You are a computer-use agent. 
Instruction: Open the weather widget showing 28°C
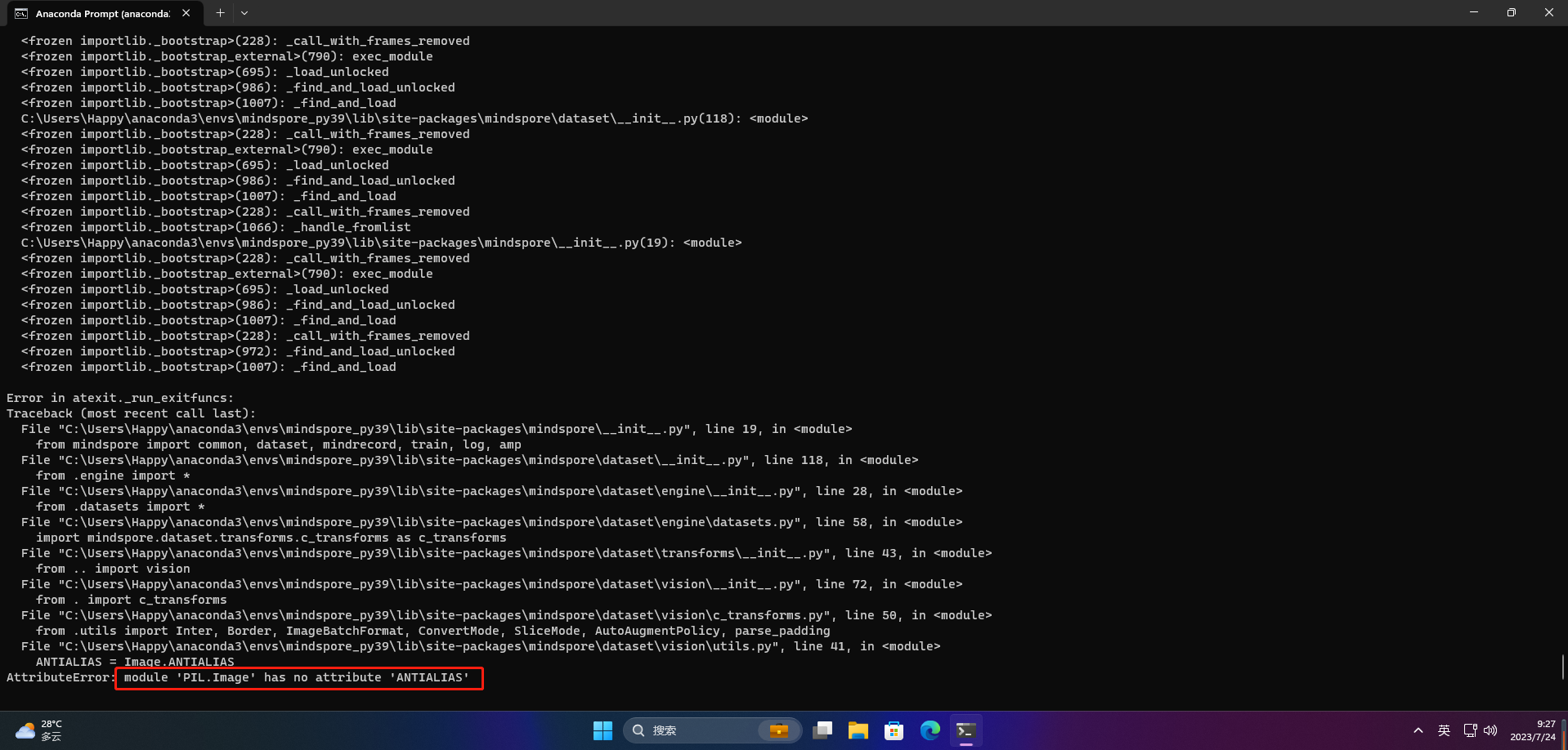(x=39, y=730)
